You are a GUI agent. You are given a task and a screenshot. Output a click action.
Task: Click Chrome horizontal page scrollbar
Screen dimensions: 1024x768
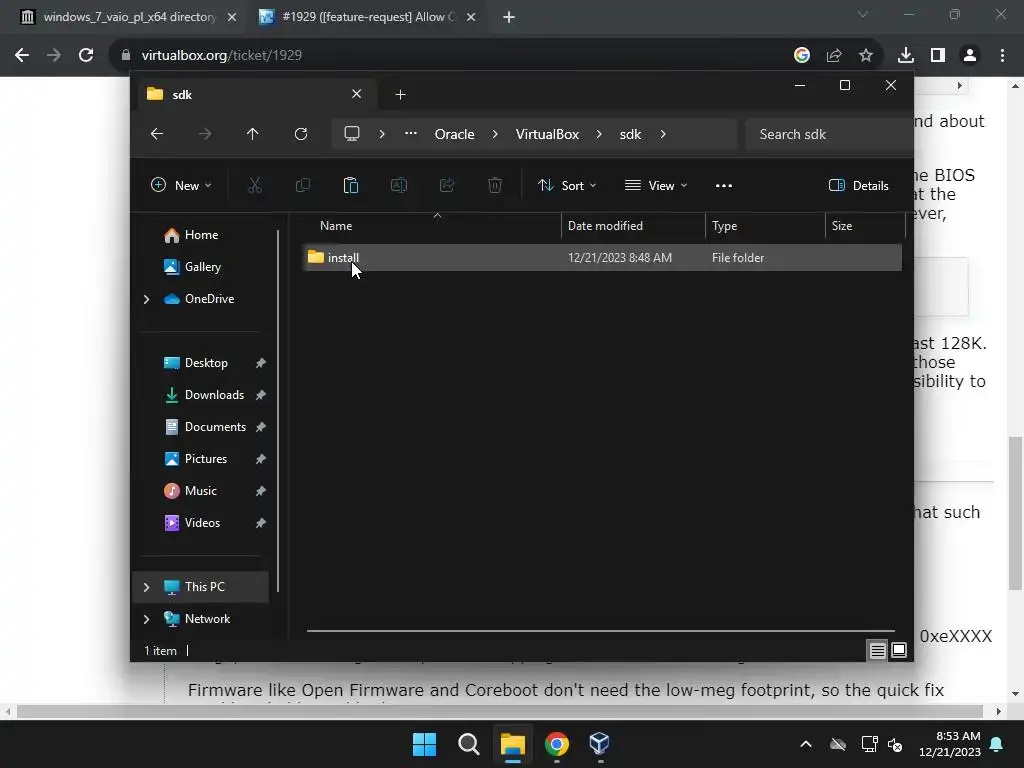pos(500,711)
